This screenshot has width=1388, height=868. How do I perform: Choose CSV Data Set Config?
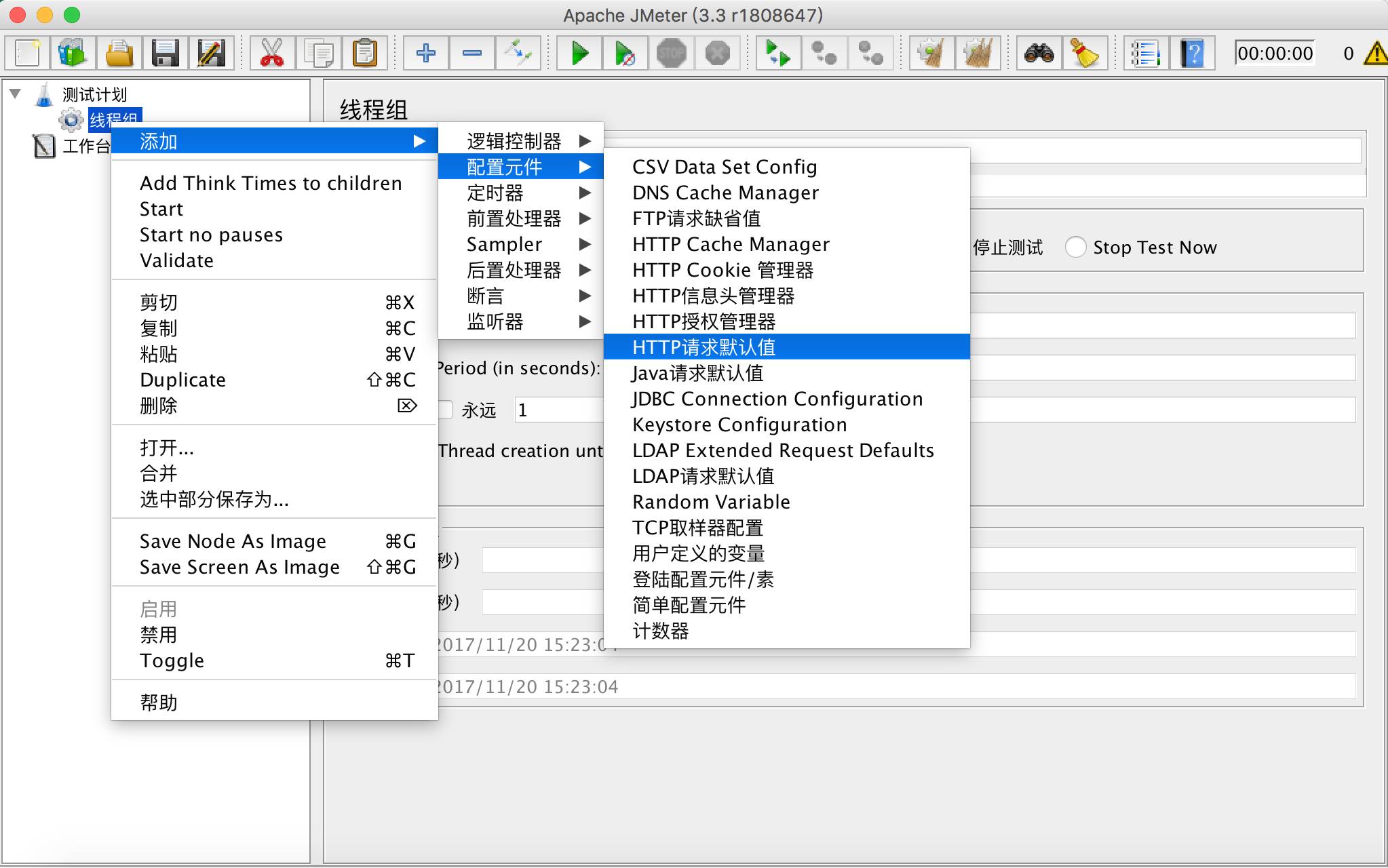[x=786, y=167]
